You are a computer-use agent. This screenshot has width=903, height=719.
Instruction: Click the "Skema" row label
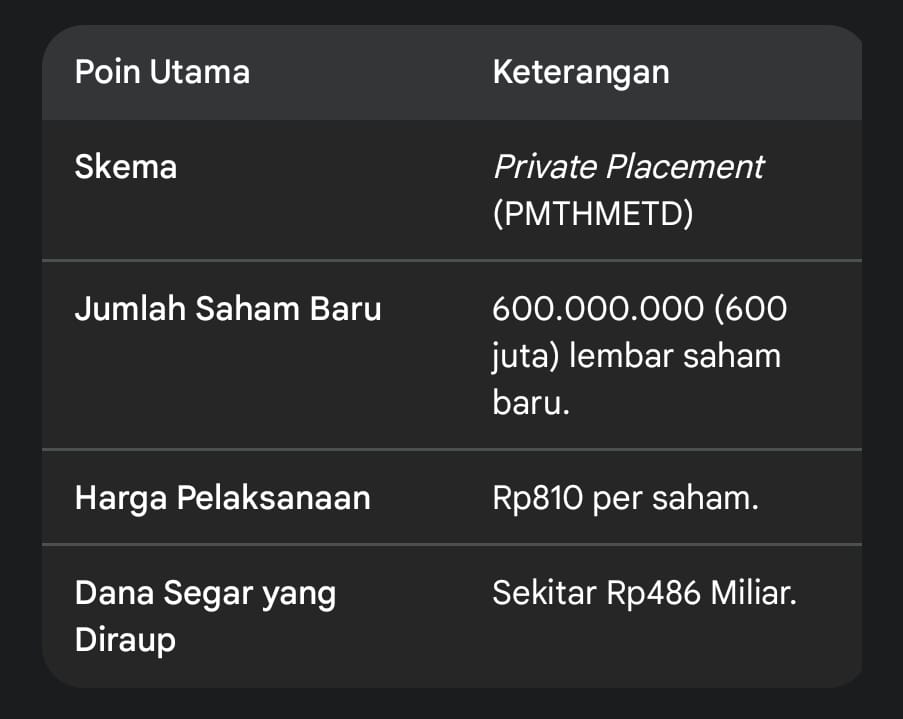pyautogui.click(x=126, y=166)
